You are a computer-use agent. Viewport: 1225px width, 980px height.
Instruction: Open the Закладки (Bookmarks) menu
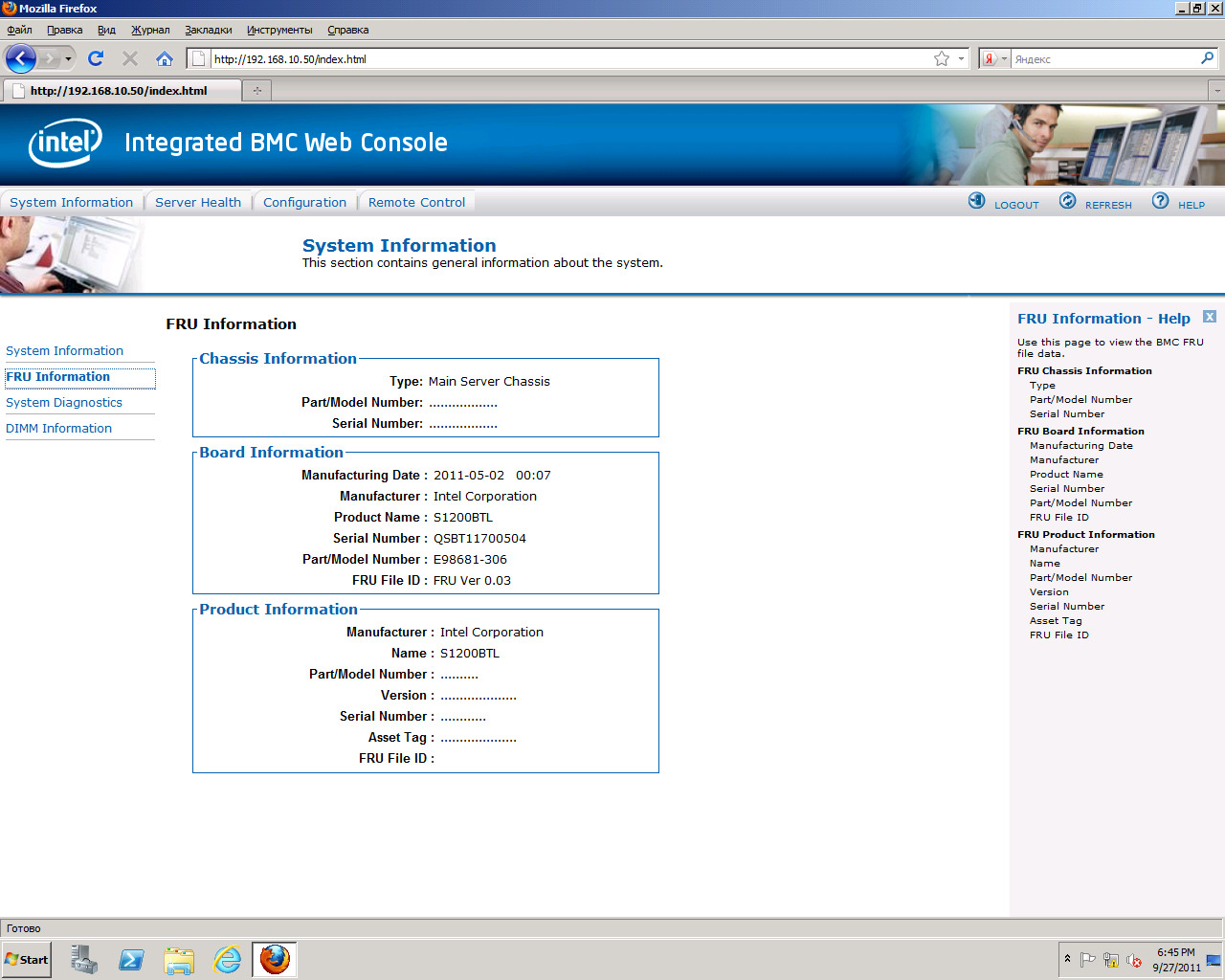208,30
